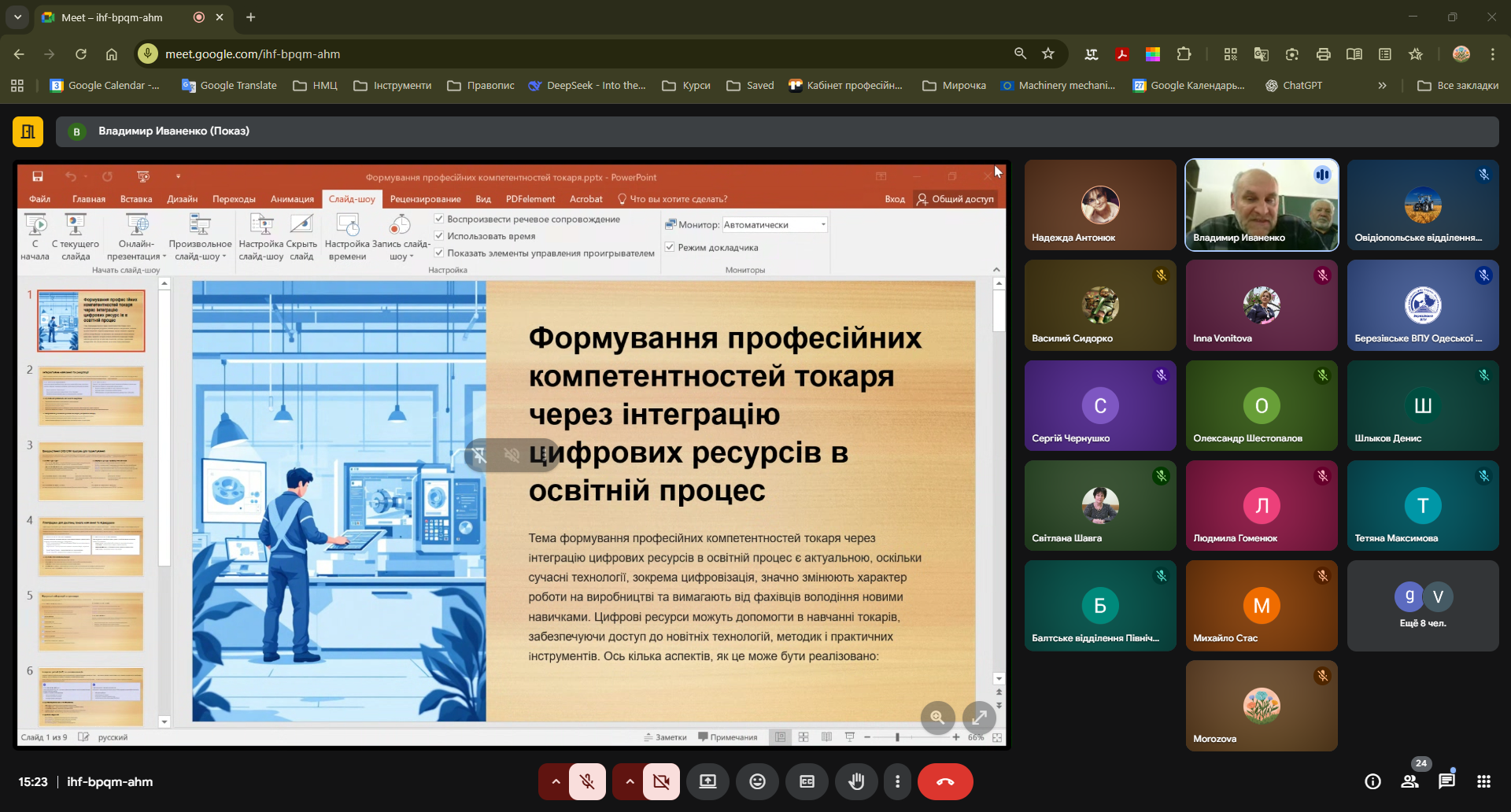Open meeting details info icon

click(1372, 781)
